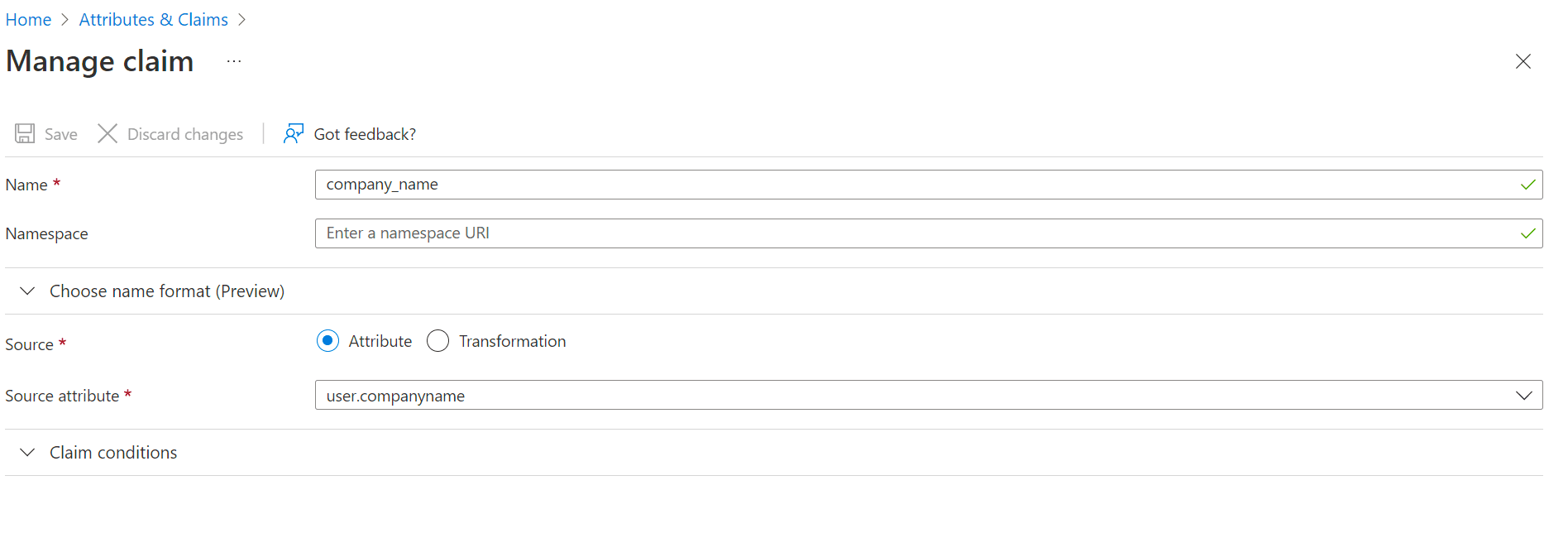Click the green checkmark in the Name field
The height and width of the screenshot is (543, 1568).
pyautogui.click(x=1527, y=185)
